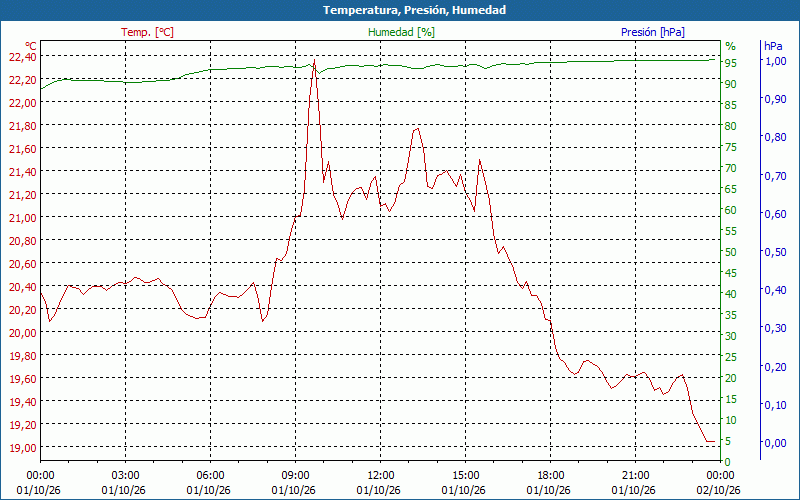The image size is (800, 500).
Task: Click the 03:00 time axis label
Action: [125, 476]
